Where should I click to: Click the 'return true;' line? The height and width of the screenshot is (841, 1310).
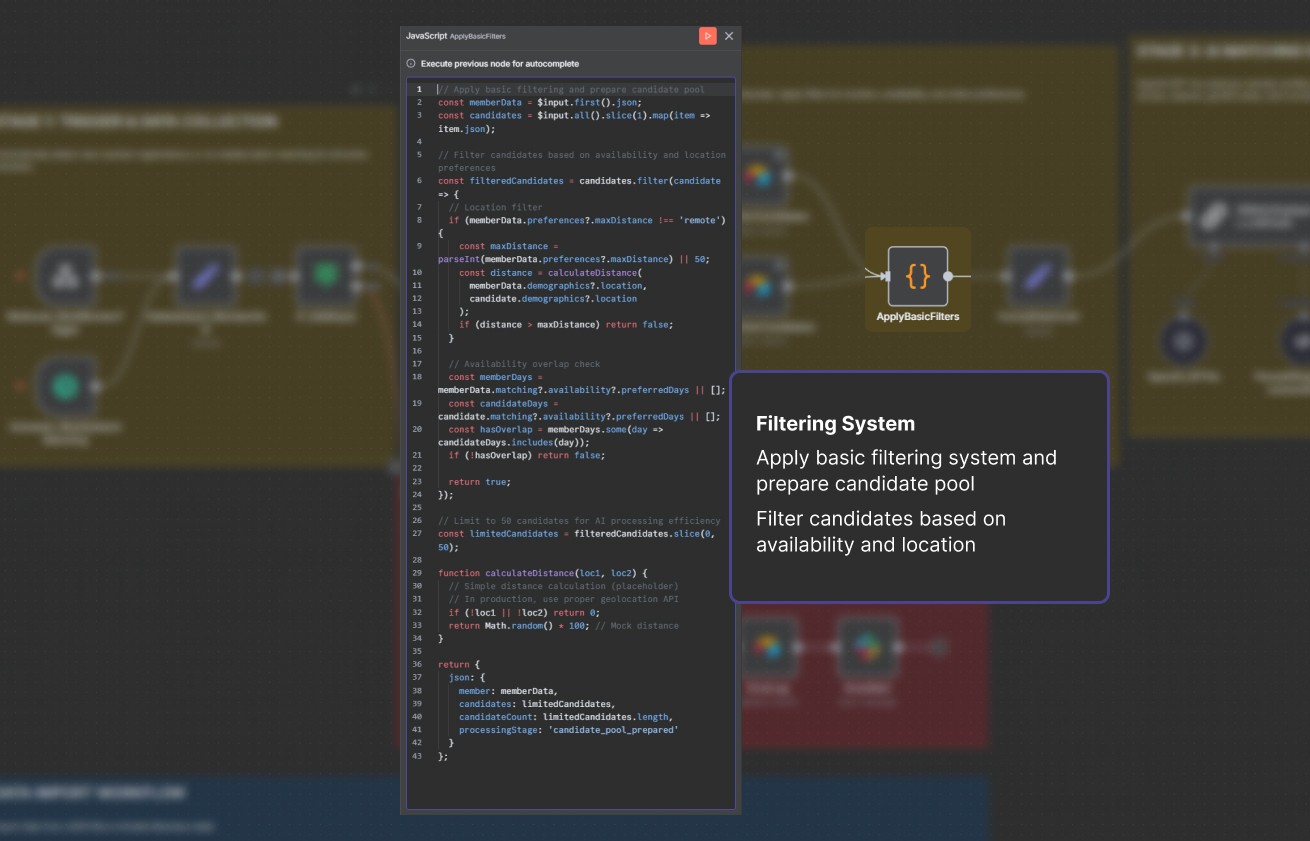480,482
